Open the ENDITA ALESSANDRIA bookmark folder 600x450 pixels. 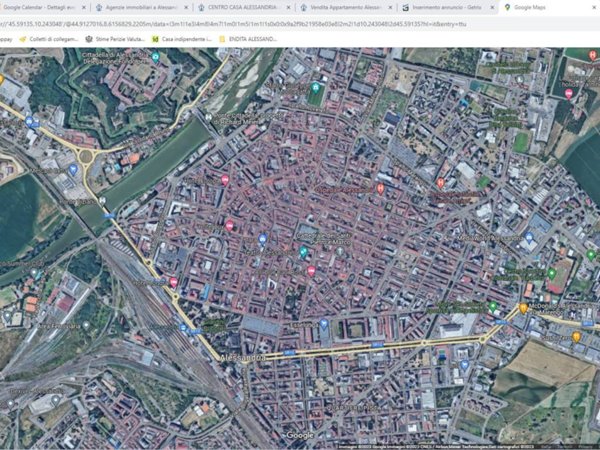point(254,39)
